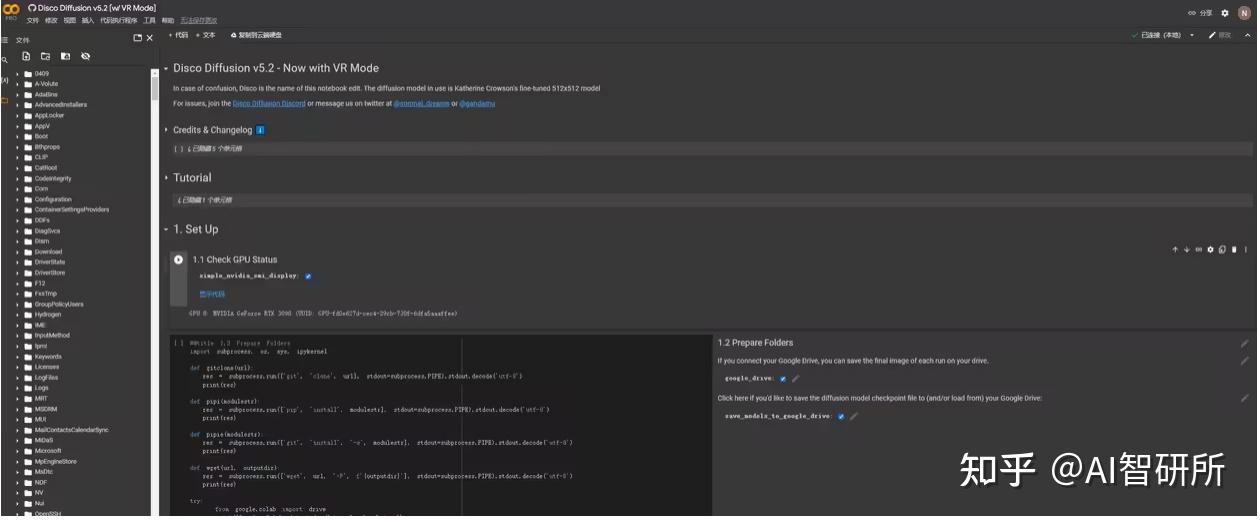
Task: Open the 视图 (View) menu
Action: [69, 20]
